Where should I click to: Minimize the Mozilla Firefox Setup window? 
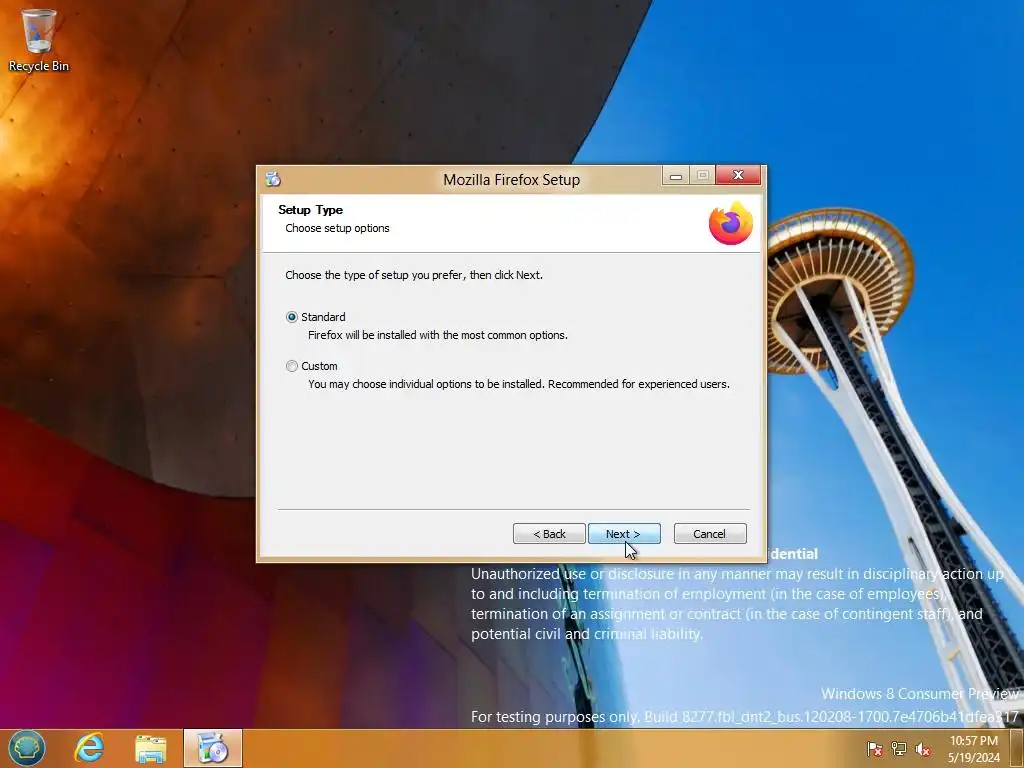pyautogui.click(x=675, y=175)
